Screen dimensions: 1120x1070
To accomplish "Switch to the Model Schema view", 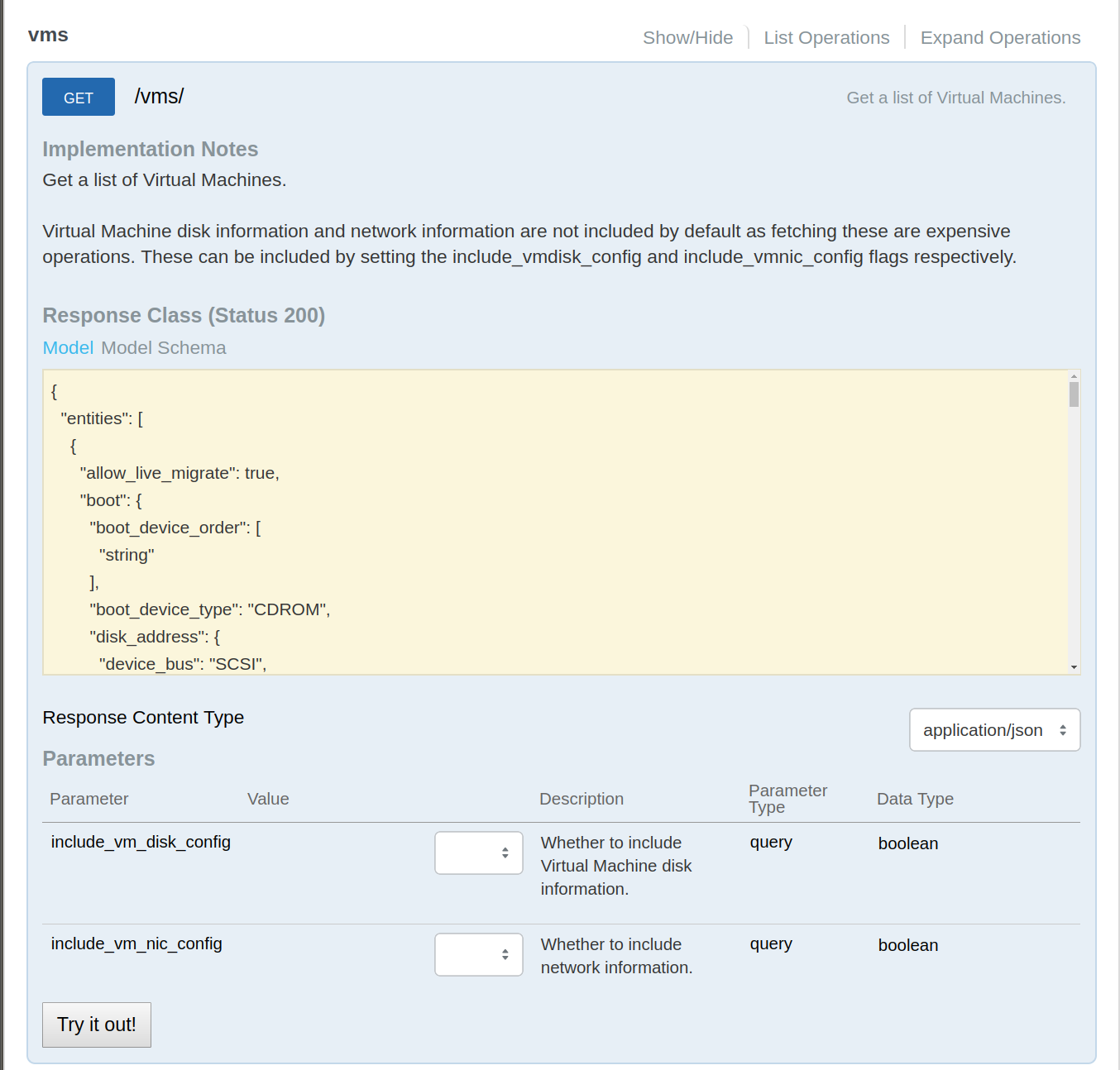I will pos(163,347).
